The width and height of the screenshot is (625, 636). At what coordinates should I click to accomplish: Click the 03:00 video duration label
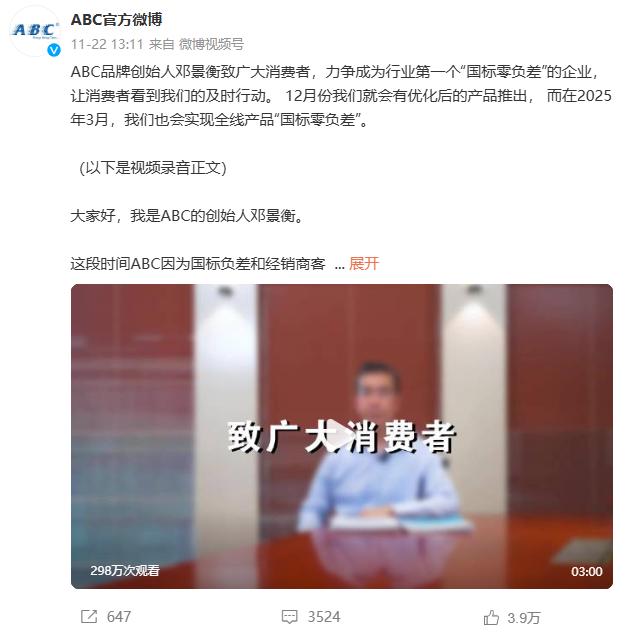tap(586, 572)
